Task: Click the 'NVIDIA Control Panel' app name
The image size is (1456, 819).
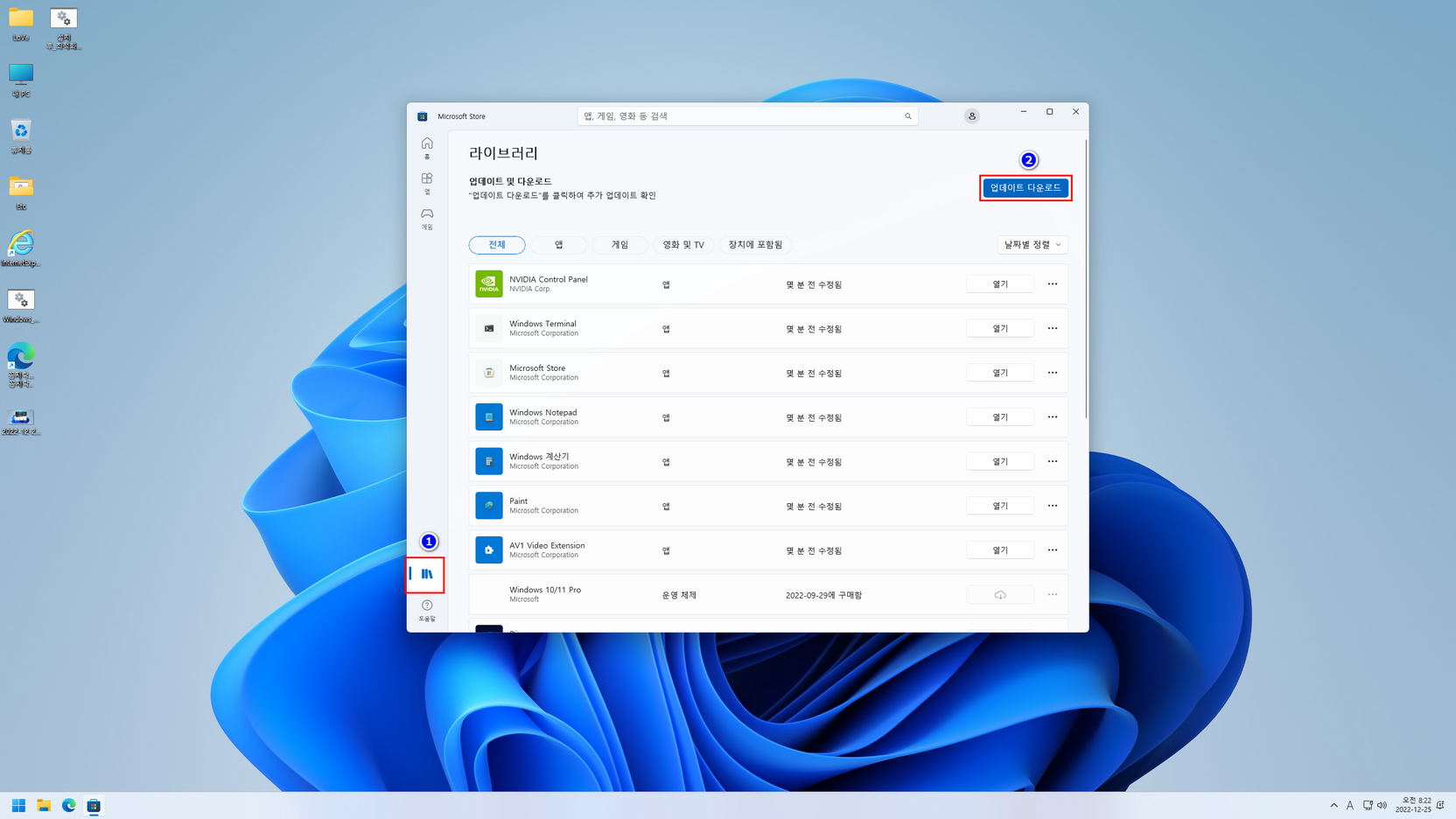Action: pos(549,279)
